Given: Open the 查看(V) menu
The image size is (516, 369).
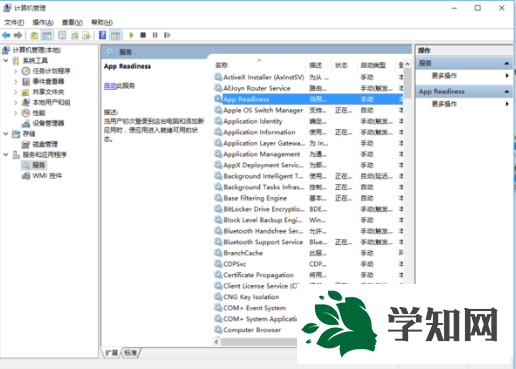Looking at the screenshot, I should click(72, 22).
